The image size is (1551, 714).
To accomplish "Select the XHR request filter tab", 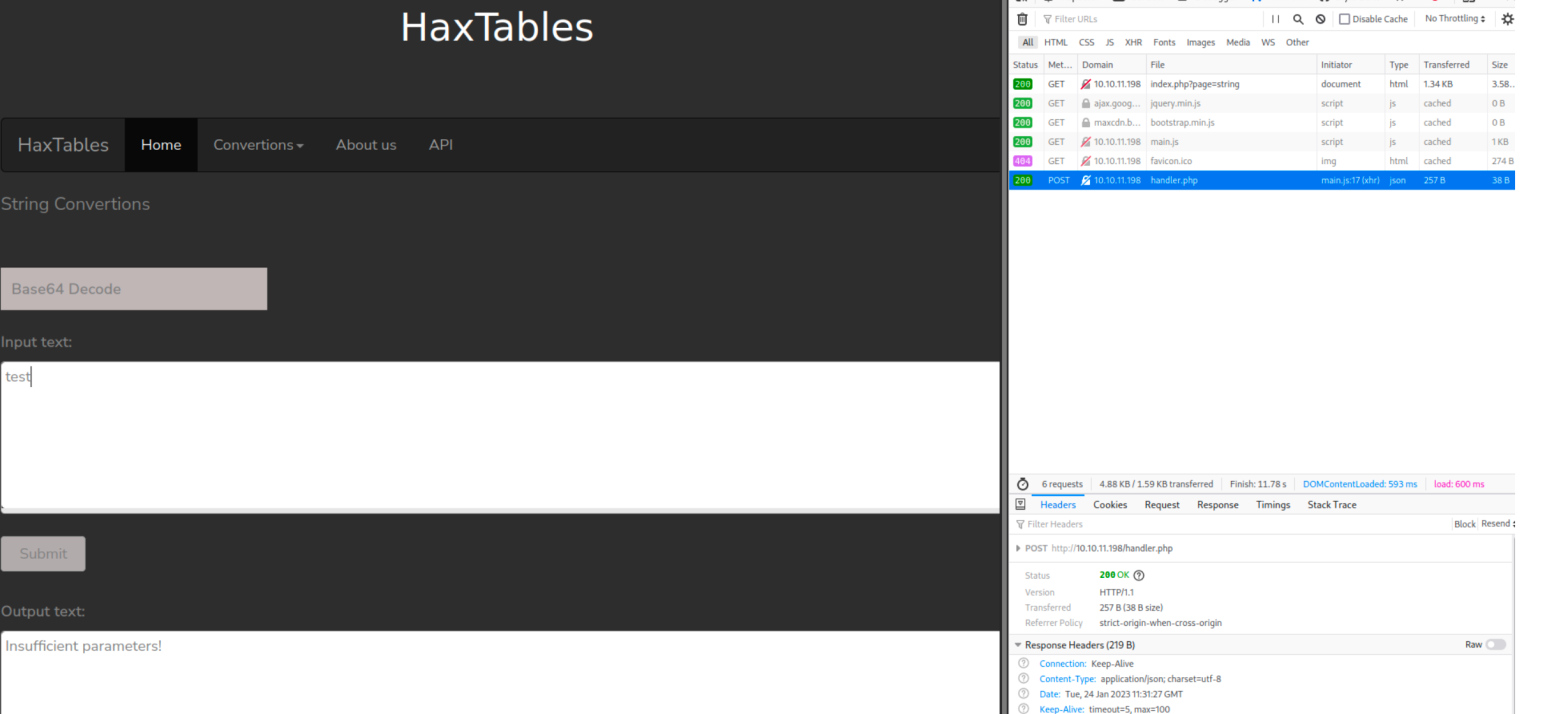I will pyautogui.click(x=1133, y=42).
